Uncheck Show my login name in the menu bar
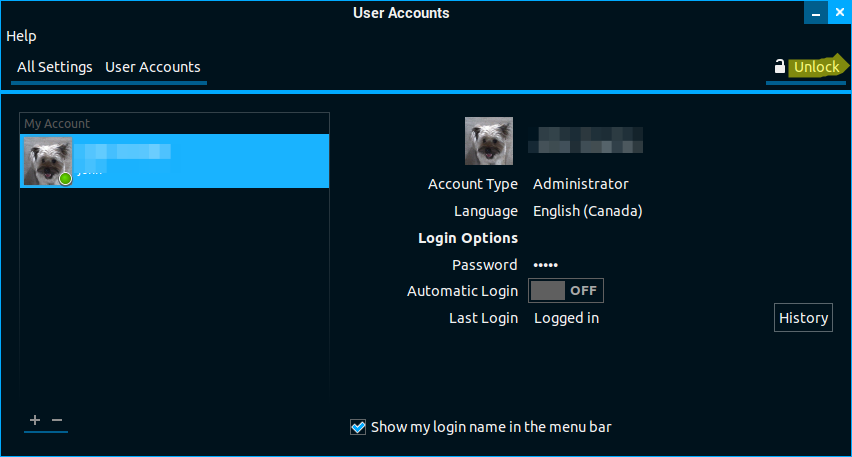Viewport: 852px width, 457px height. click(358, 427)
